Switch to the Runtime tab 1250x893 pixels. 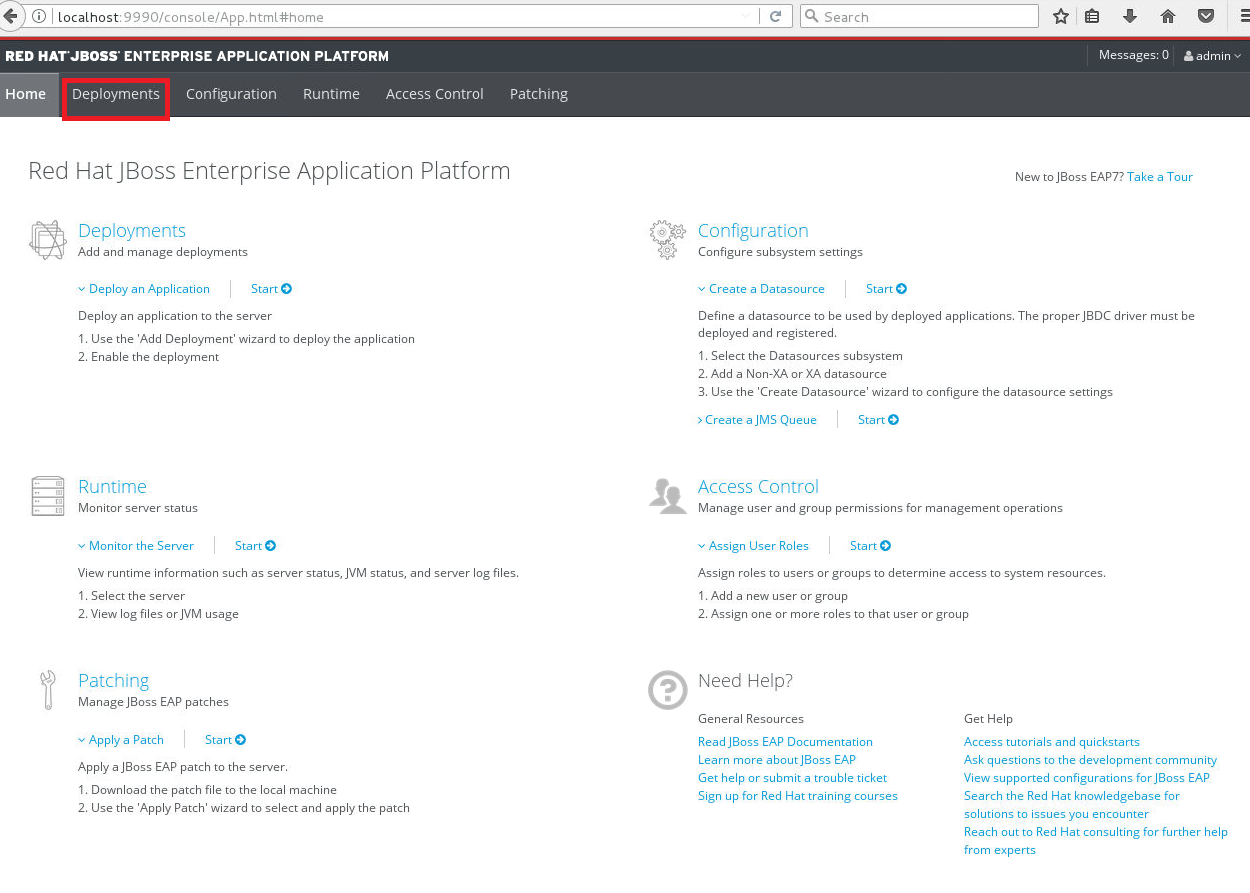point(331,93)
